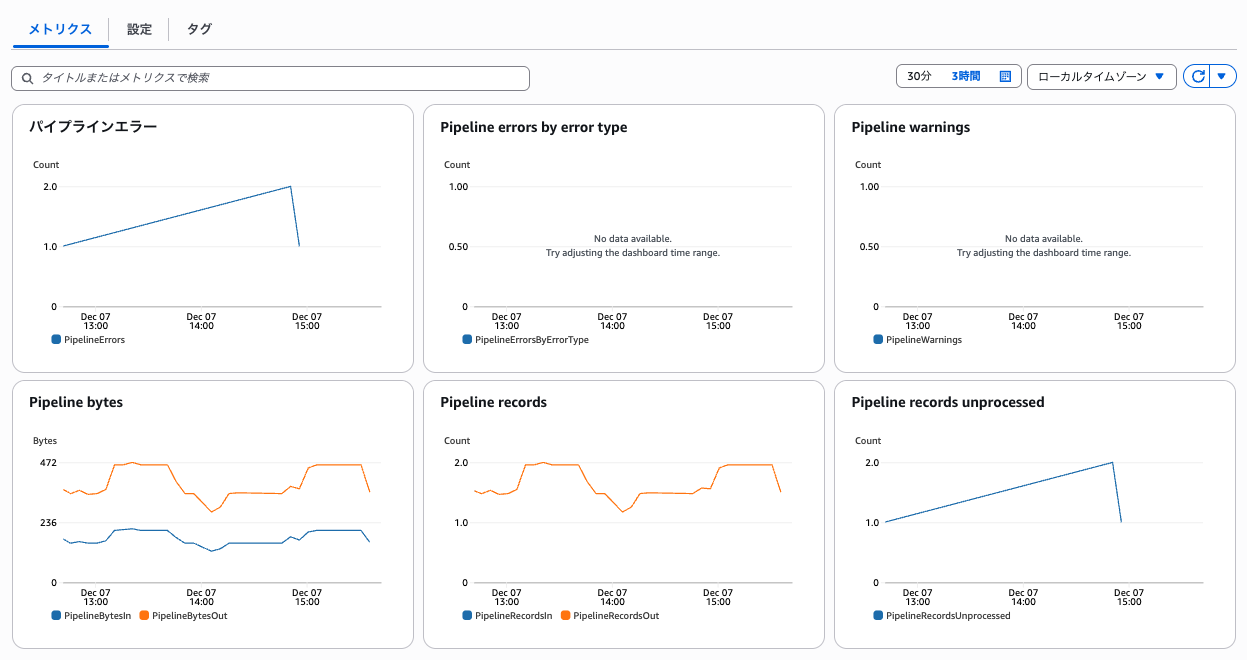Click the Pipeline bytes chart title
The height and width of the screenshot is (660, 1247).
[76, 402]
